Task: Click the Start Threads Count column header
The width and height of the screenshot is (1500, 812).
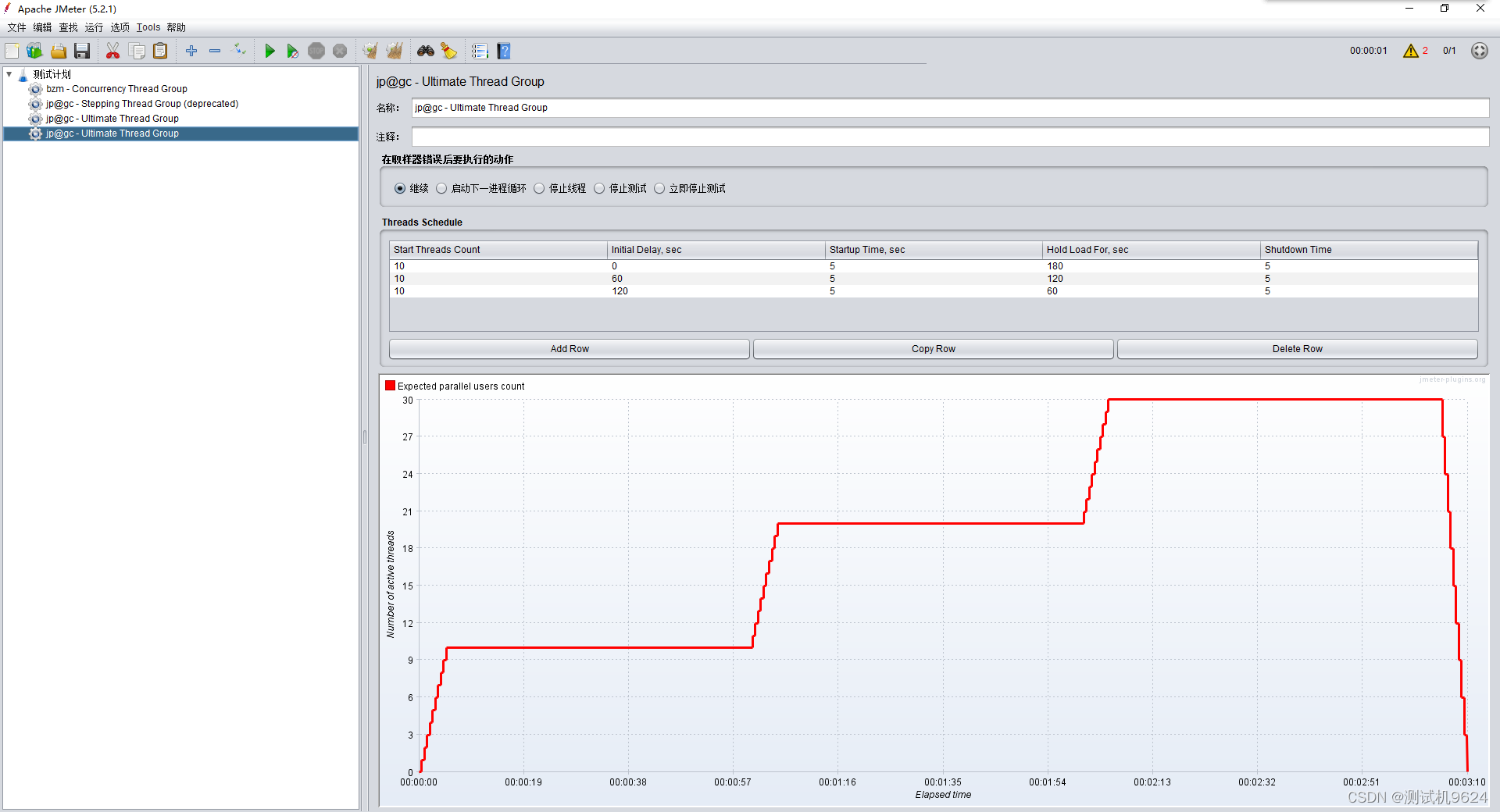Action: pos(498,250)
